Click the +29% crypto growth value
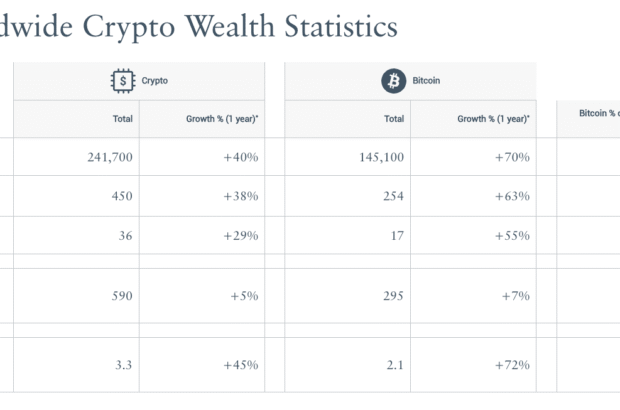Viewport: 620px width, 410px height. [241, 235]
